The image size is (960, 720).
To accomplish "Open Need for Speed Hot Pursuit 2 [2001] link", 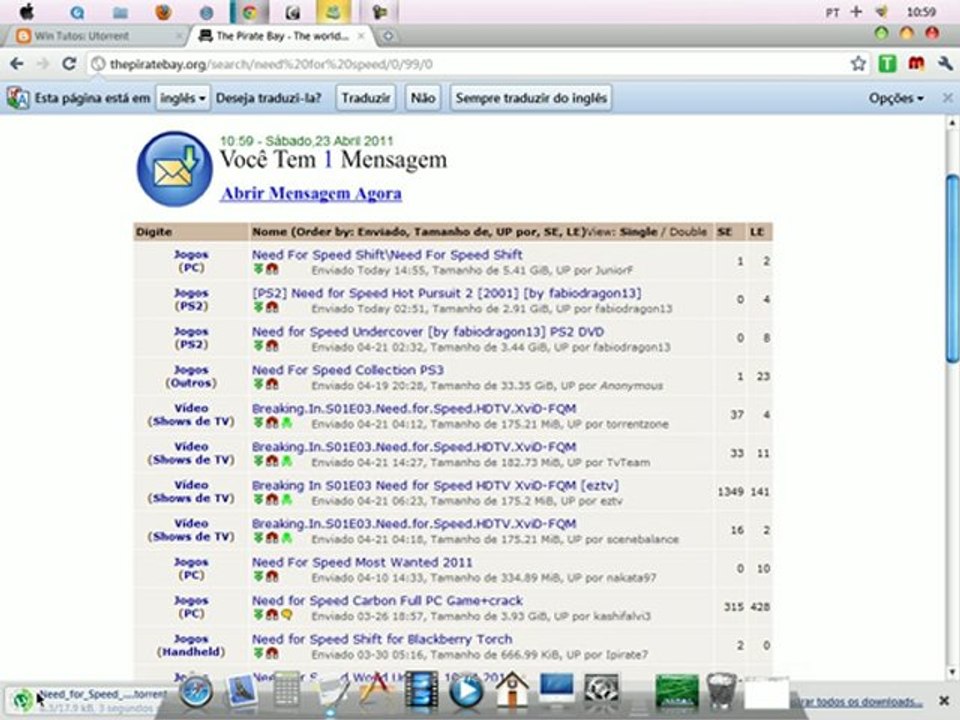I will [x=447, y=293].
